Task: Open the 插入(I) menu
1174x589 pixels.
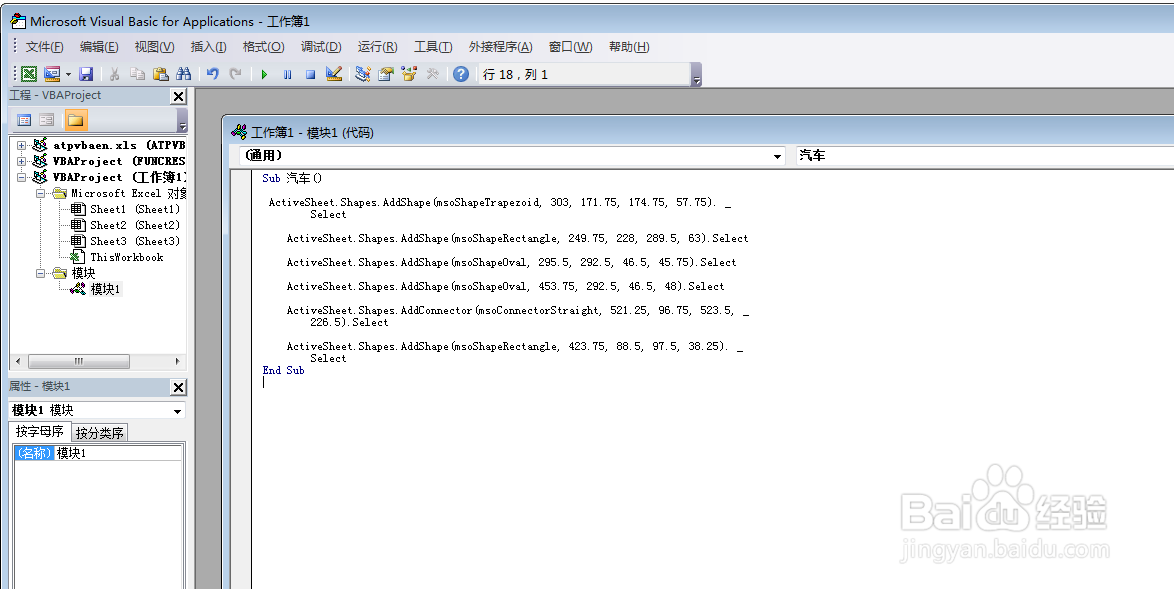Action: (208, 46)
